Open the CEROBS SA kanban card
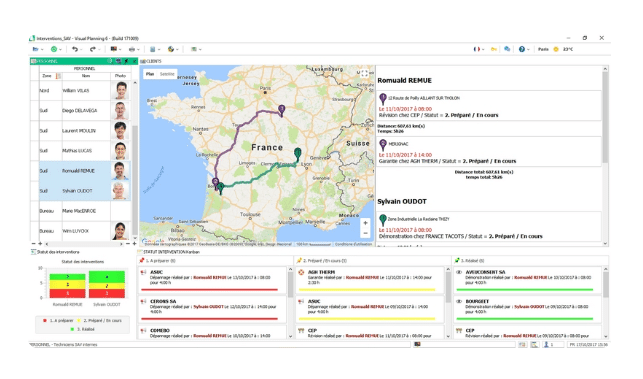The image size is (643, 379). pos(212,309)
